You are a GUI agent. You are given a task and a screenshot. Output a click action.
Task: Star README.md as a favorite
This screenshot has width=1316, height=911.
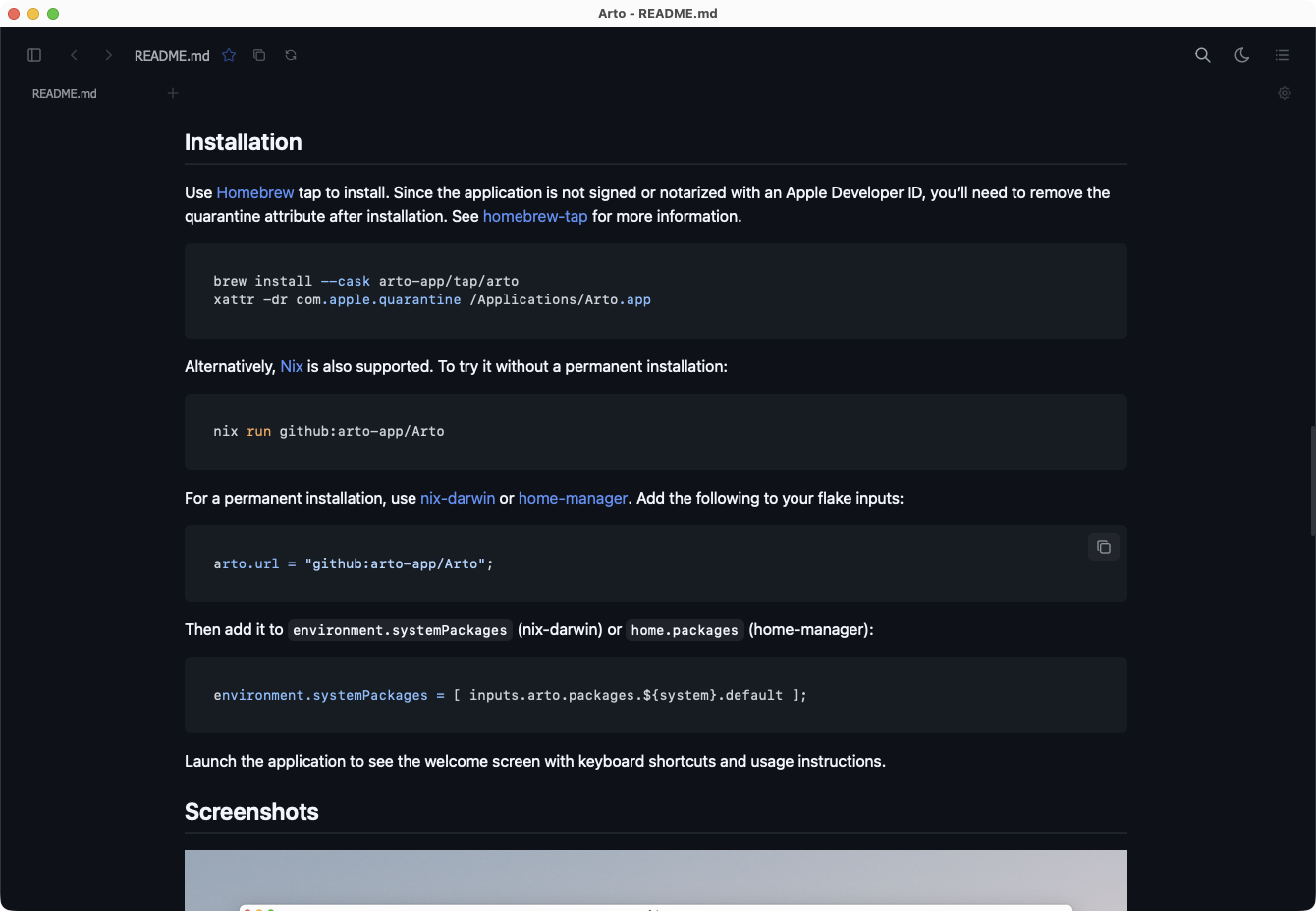point(229,55)
